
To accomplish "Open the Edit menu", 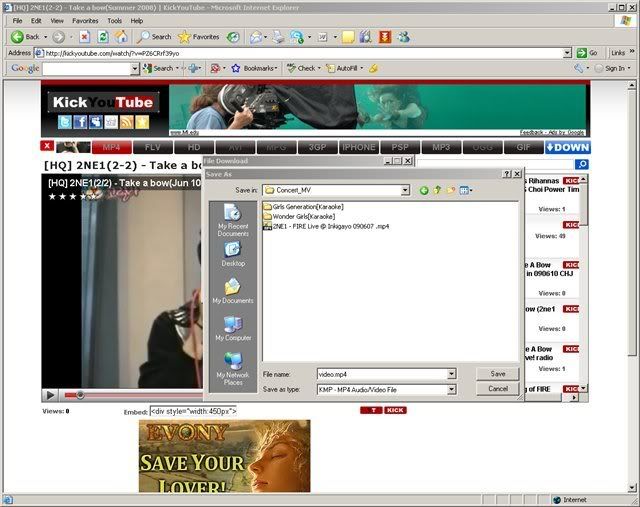I will [x=36, y=21].
